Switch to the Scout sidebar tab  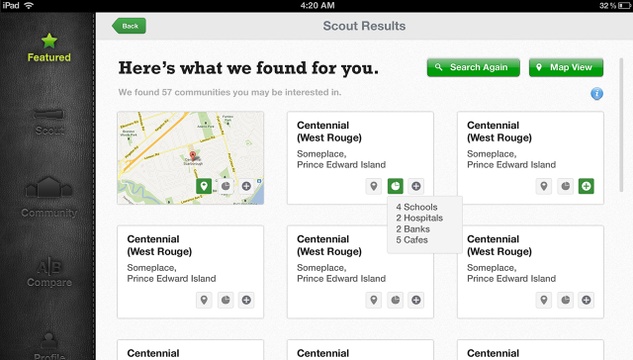[49, 122]
